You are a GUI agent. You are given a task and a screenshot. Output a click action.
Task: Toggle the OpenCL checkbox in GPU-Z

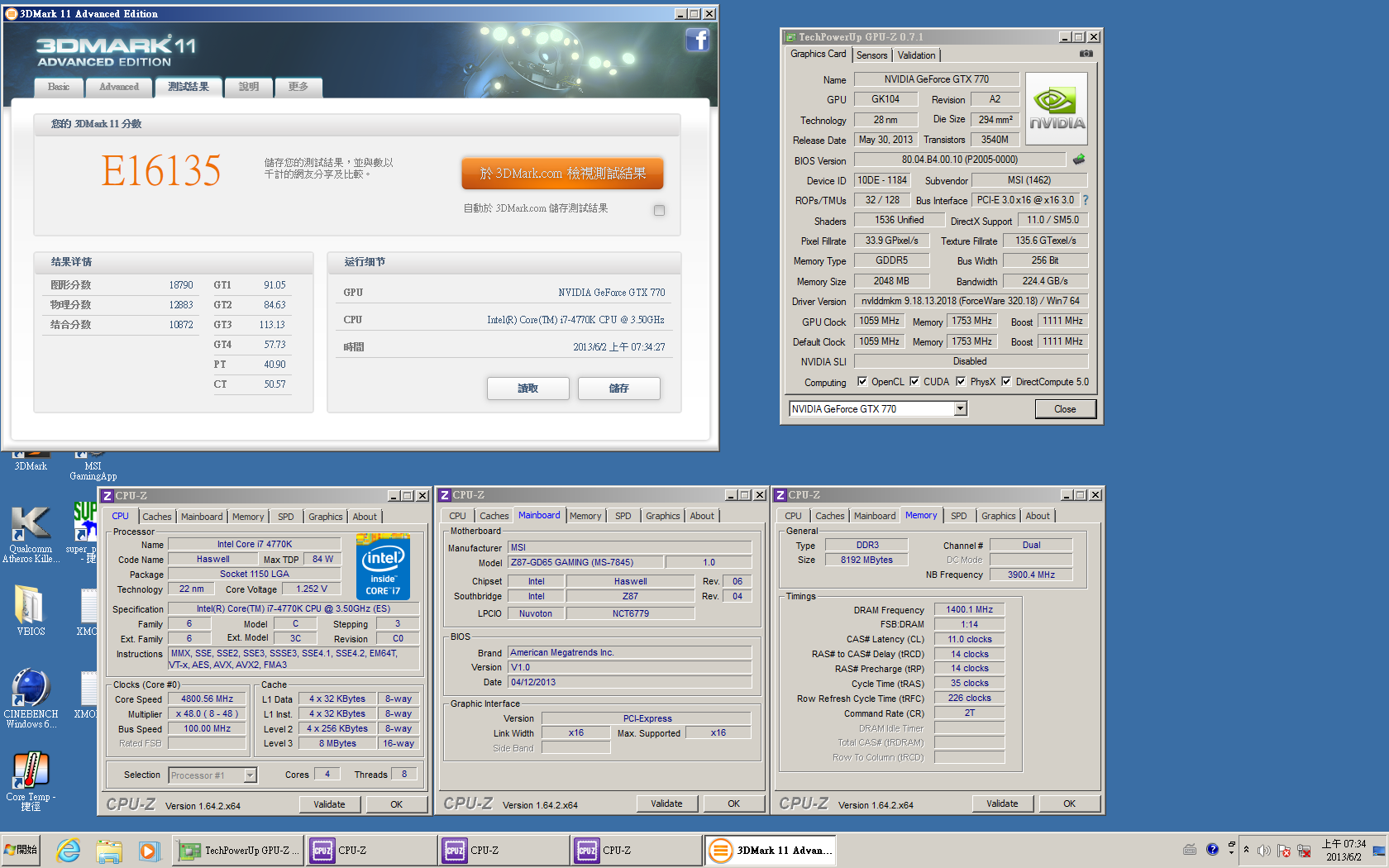point(862,381)
